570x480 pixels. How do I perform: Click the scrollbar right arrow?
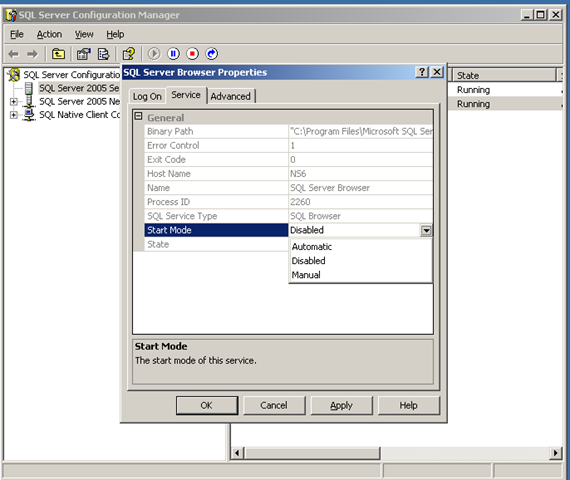555,453
